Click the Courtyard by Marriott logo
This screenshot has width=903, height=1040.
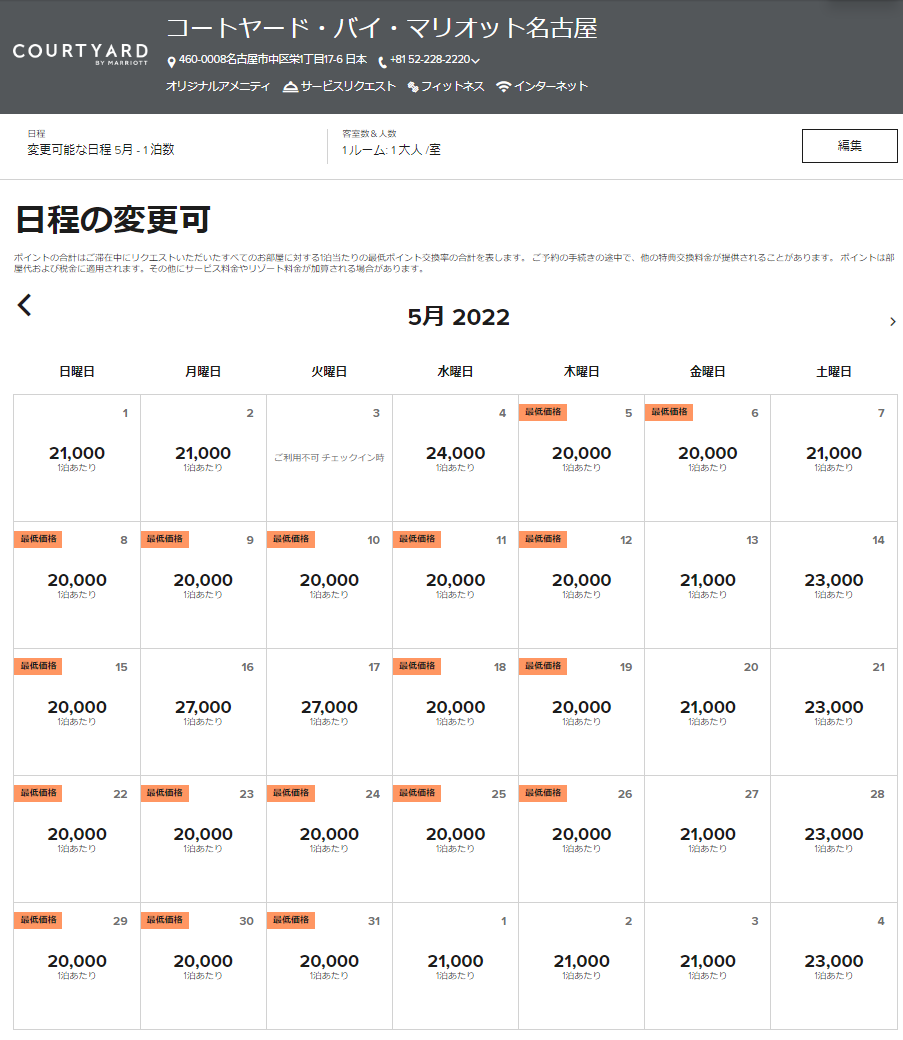80,54
